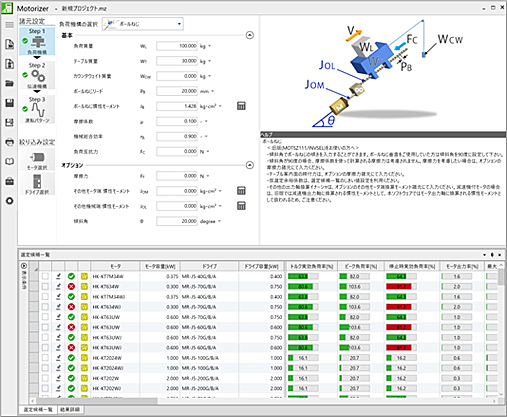Open degree unit dropdown for tilt angle
This screenshot has height=417, width=507.
pyautogui.click(x=219, y=221)
